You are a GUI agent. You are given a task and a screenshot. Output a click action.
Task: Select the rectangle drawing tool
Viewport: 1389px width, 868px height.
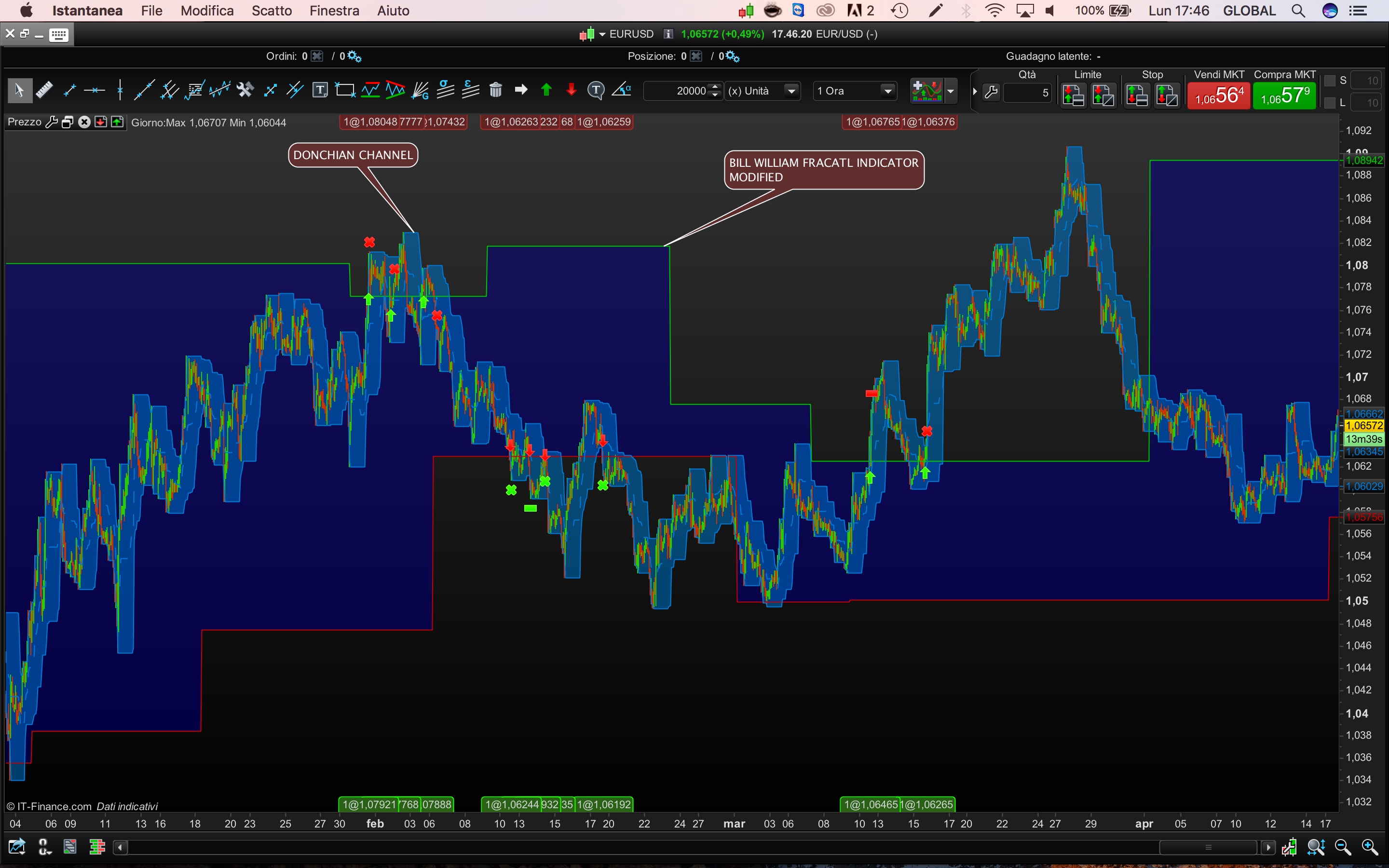click(345, 90)
